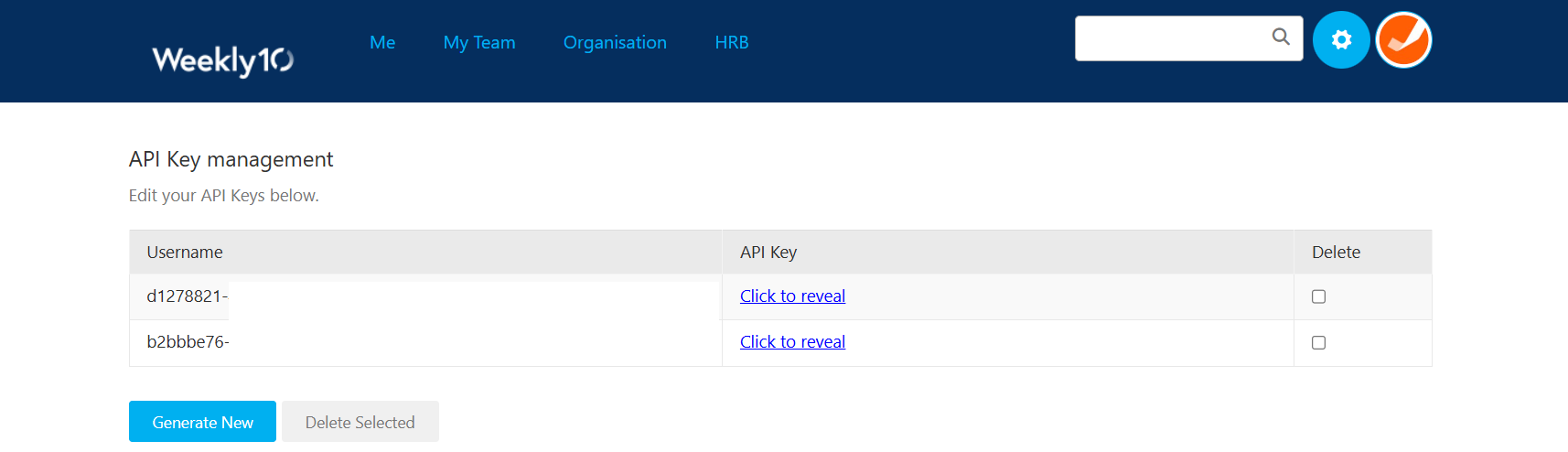Tick the delete checkbox for b2bbbe76- key
The image size is (1568, 452).
(x=1318, y=342)
